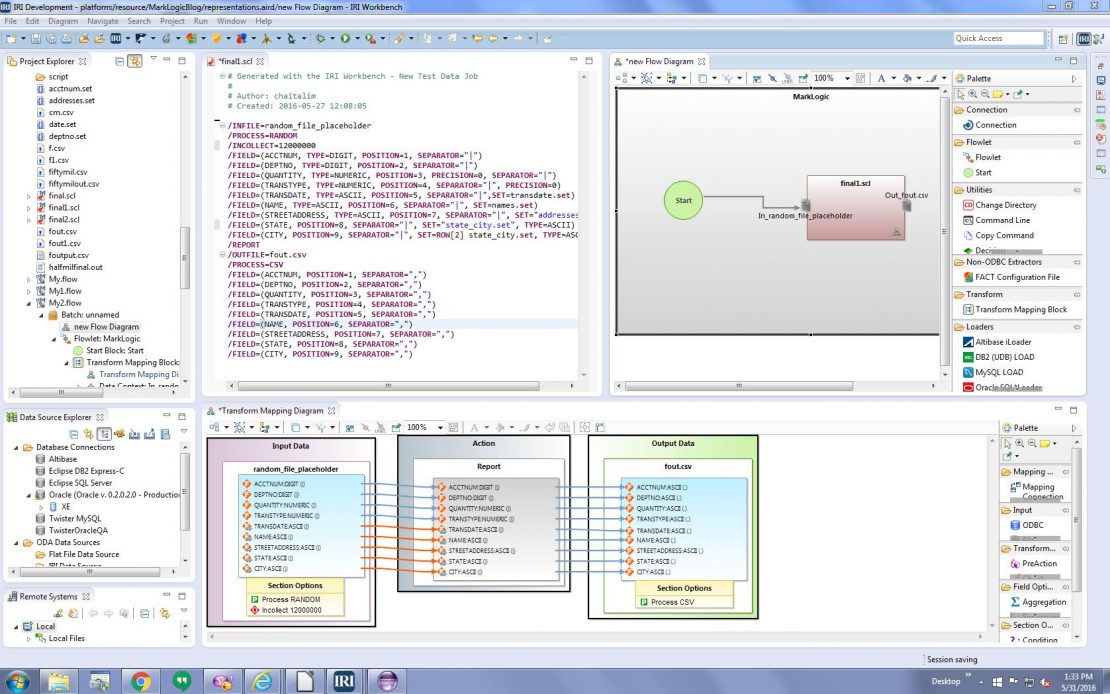Image resolution: width=1110 pixels, height=694 pixels.
Task: Open the Diagram menu
Action: 63,21
